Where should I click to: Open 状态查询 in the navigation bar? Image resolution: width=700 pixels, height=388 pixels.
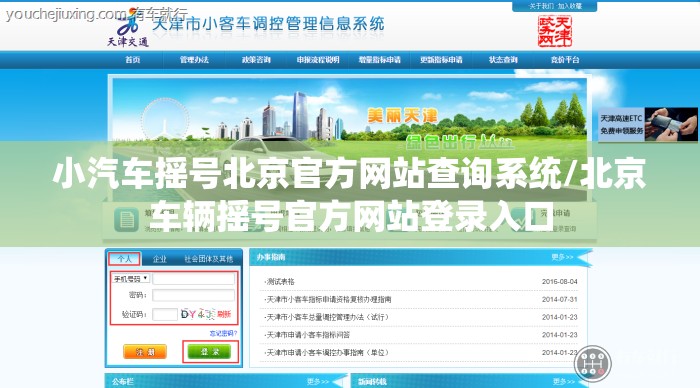point(503,60)
